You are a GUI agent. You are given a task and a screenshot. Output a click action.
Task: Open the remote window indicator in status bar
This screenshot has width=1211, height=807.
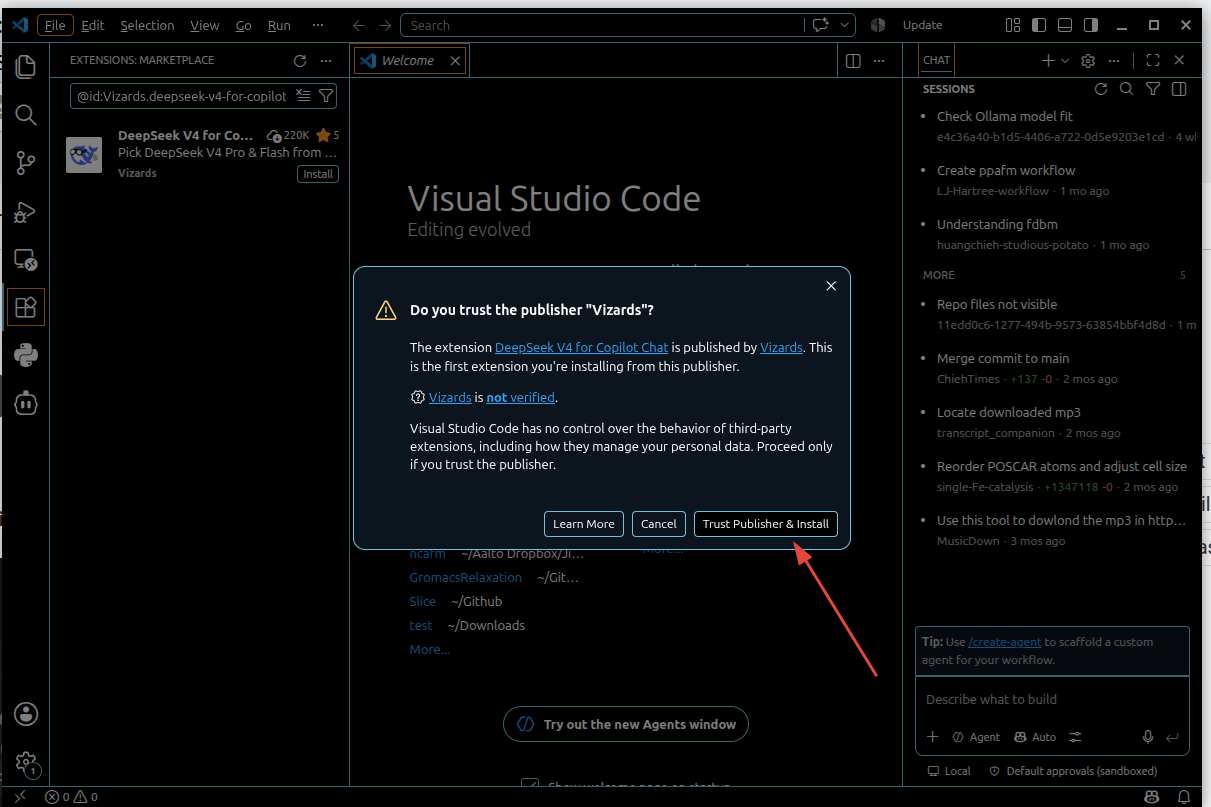20,797
